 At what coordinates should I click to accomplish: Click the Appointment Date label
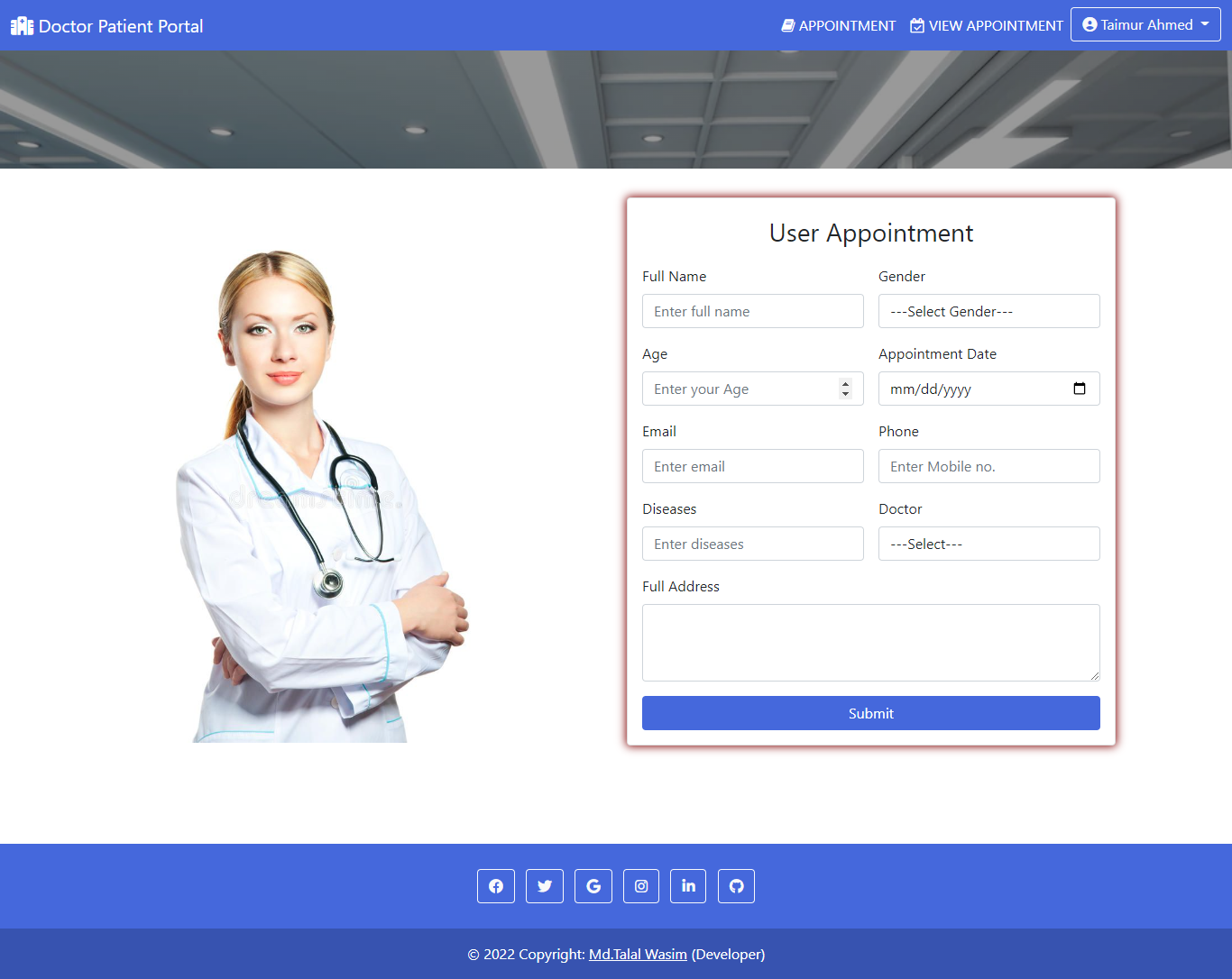[938, 353]
